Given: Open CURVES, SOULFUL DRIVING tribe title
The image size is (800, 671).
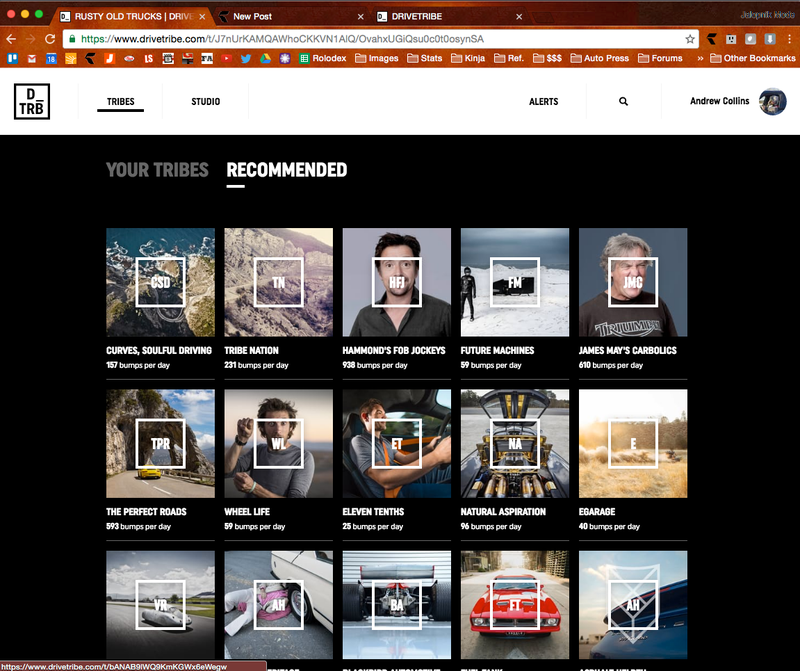Looking at the screenshot, I should point(159,351).
